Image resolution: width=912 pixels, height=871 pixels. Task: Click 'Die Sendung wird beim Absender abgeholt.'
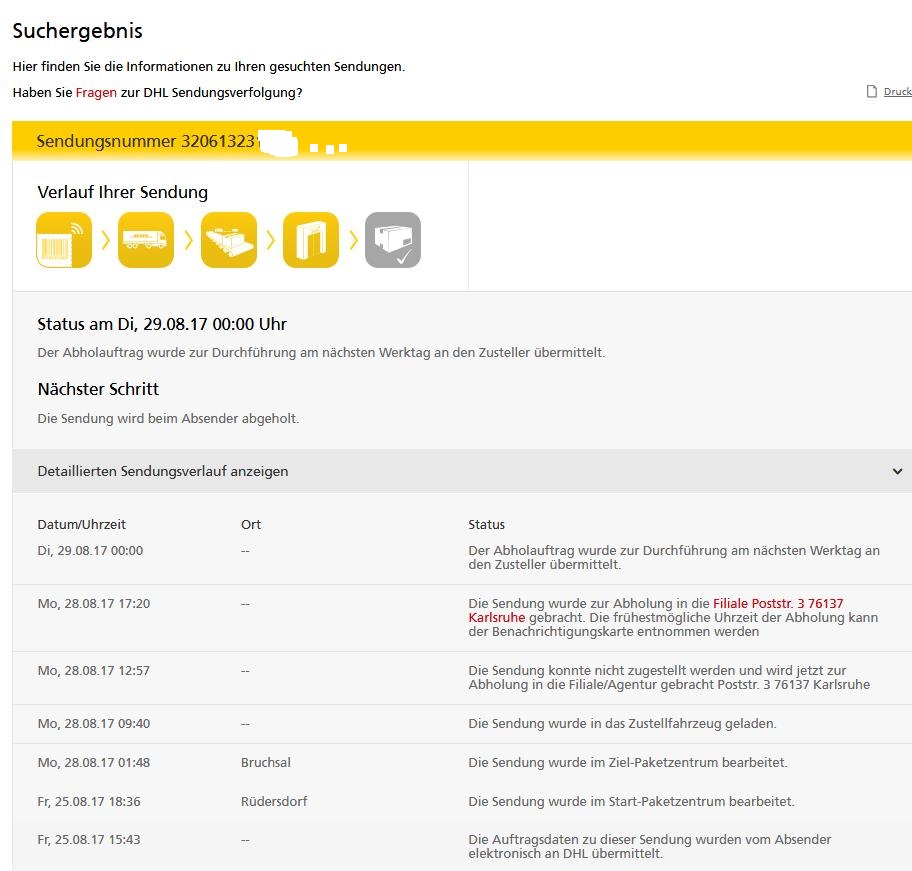168,419
